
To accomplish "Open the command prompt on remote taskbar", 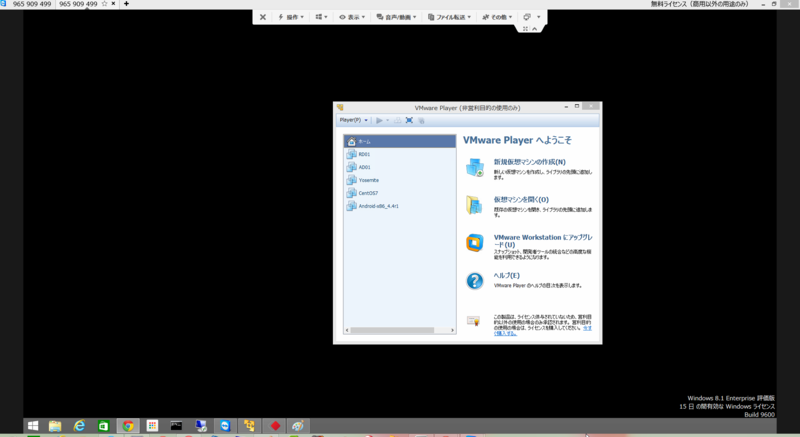I will 176,426.
